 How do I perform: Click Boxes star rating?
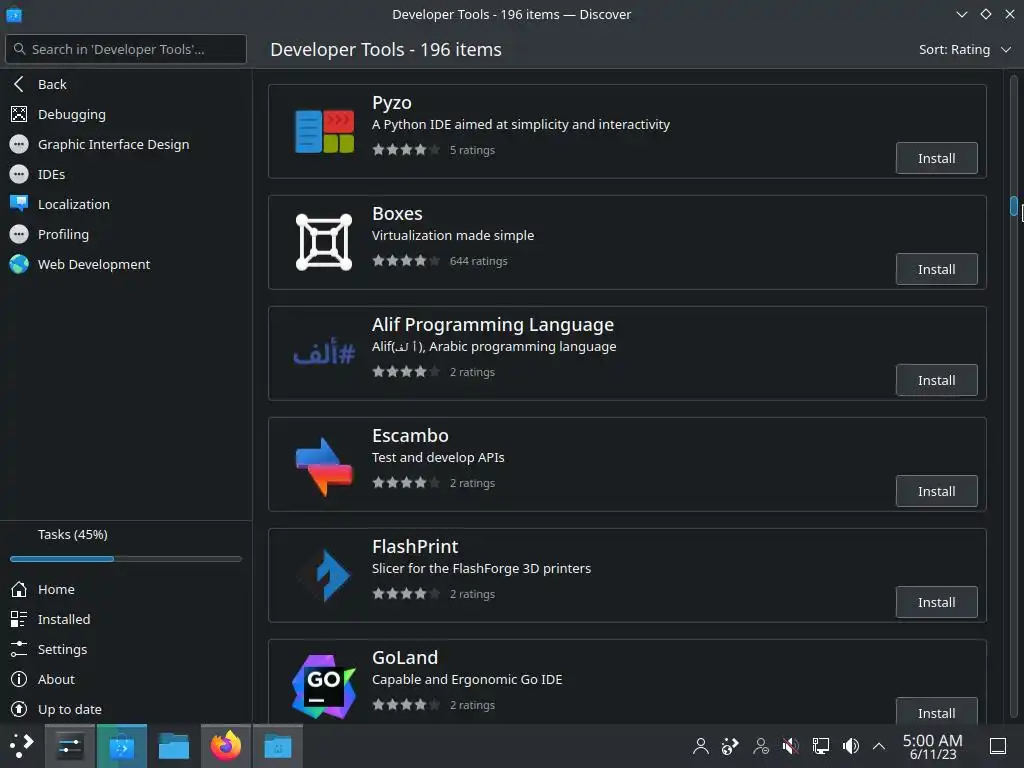coord(406,261)
